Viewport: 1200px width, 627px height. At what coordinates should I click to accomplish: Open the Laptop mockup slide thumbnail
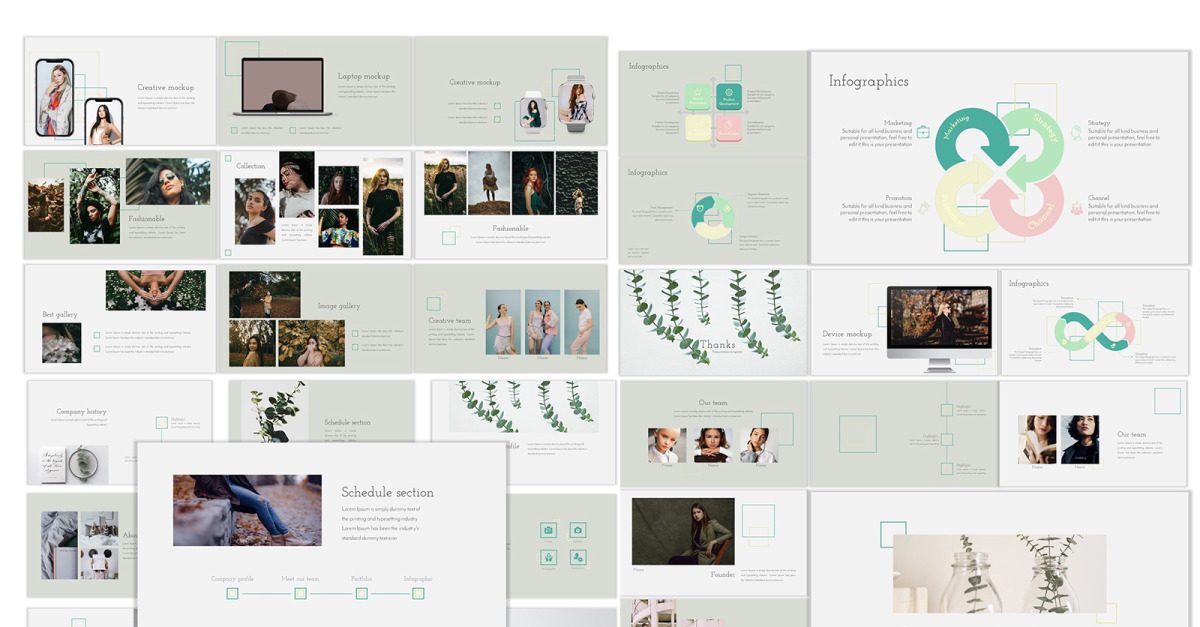[315, 92]
